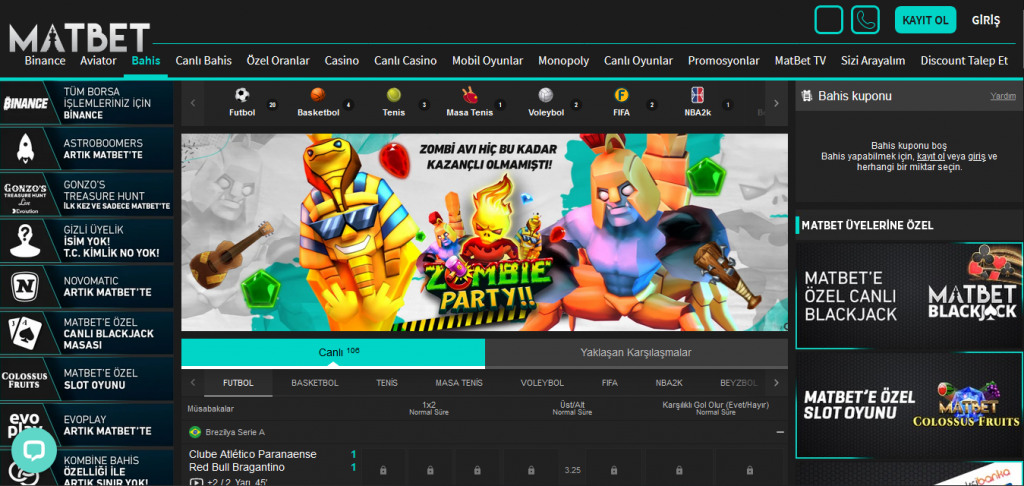Image resolution: width=1024 pixels, height=486 pixels.
Task: Click giriş link in bet slip
Action: (976, 157)
